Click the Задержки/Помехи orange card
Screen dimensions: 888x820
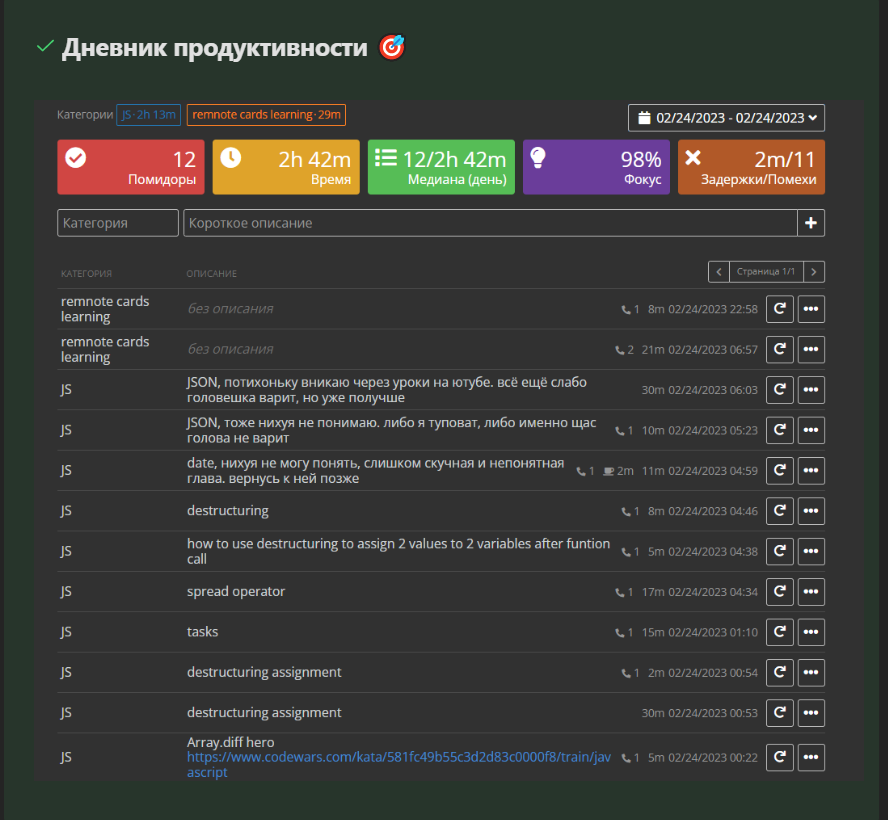751,167
